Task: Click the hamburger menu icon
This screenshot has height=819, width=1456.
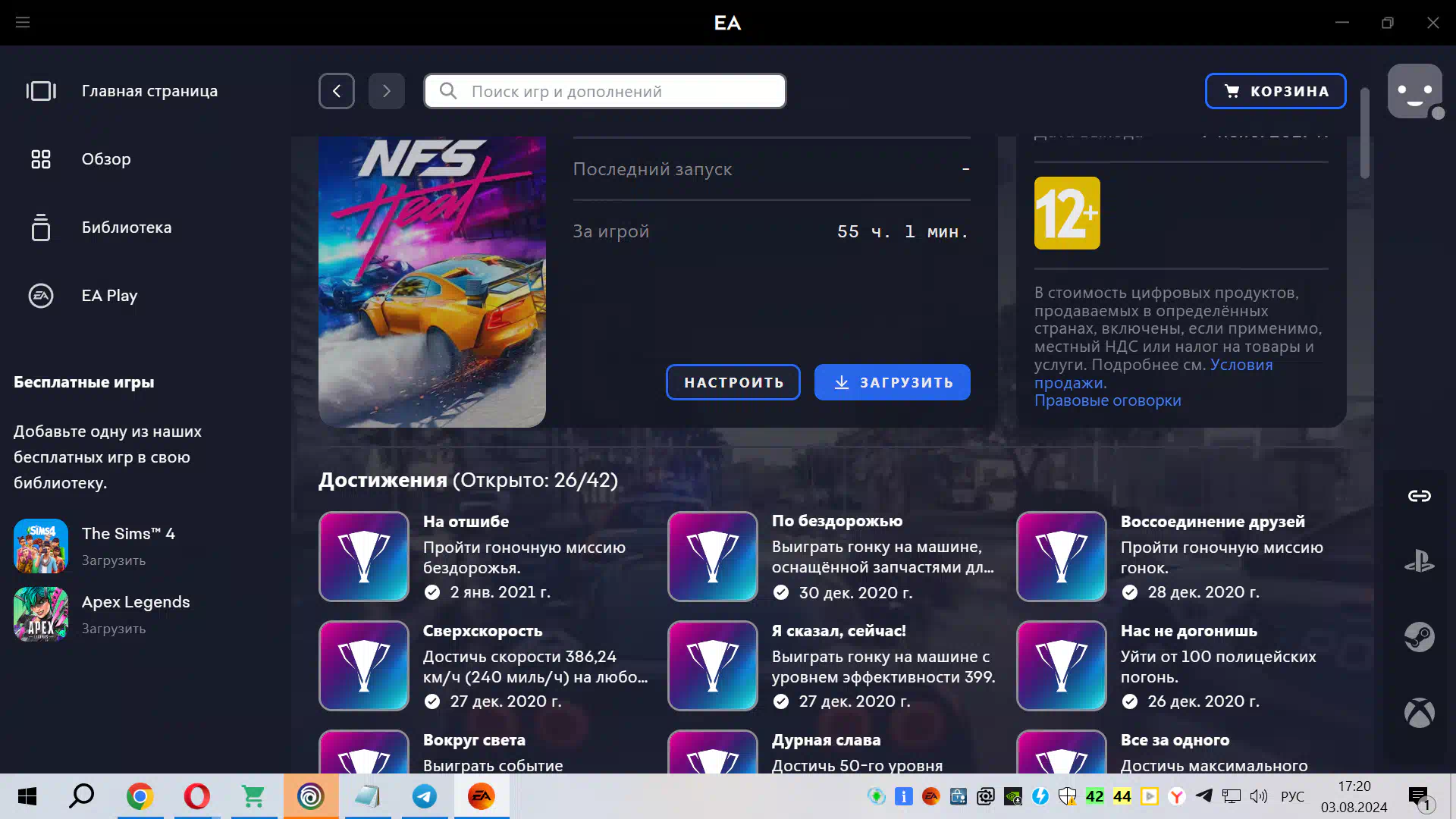Action: (x=23, y=23)
